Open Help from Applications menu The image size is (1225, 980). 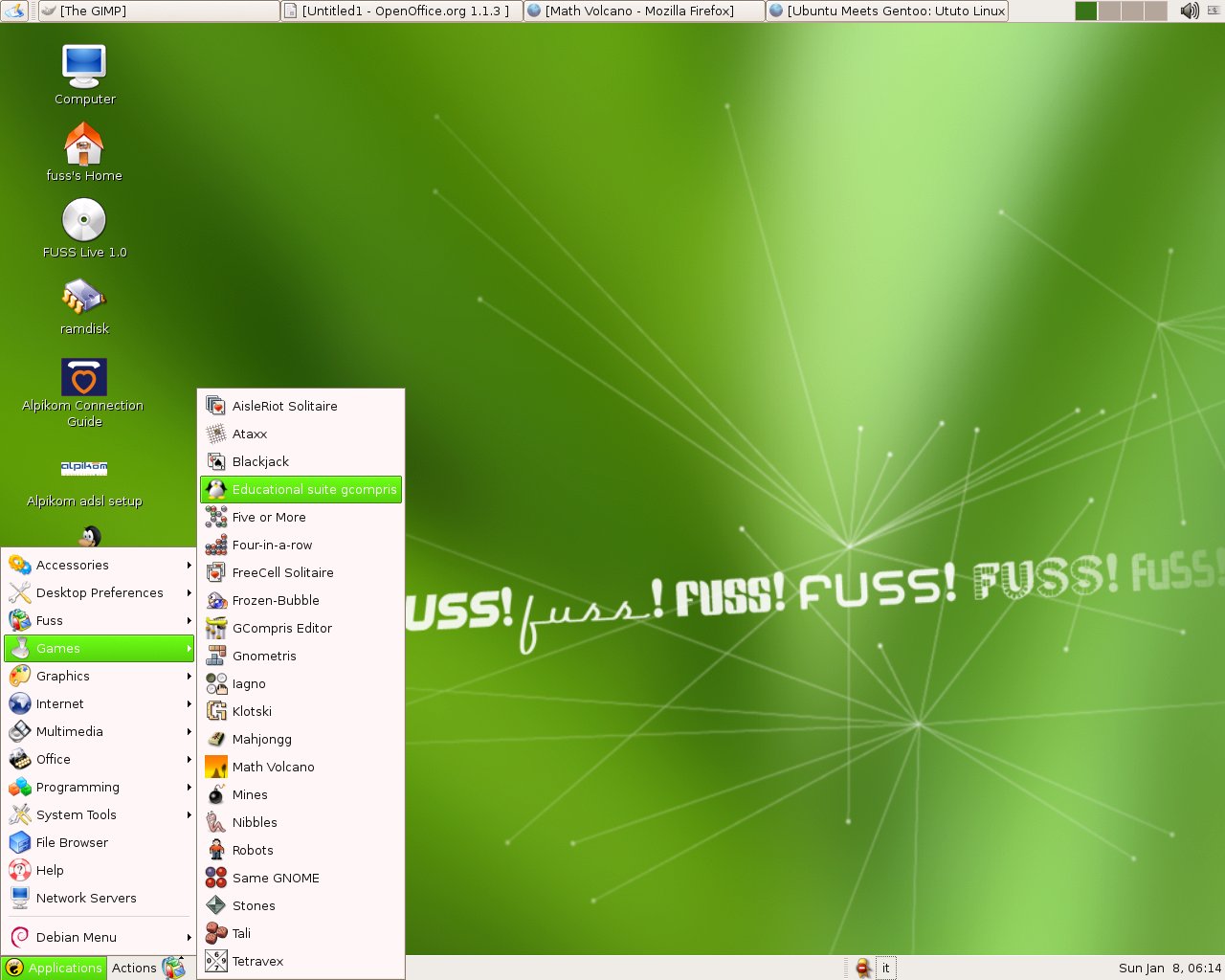(100, 870)
